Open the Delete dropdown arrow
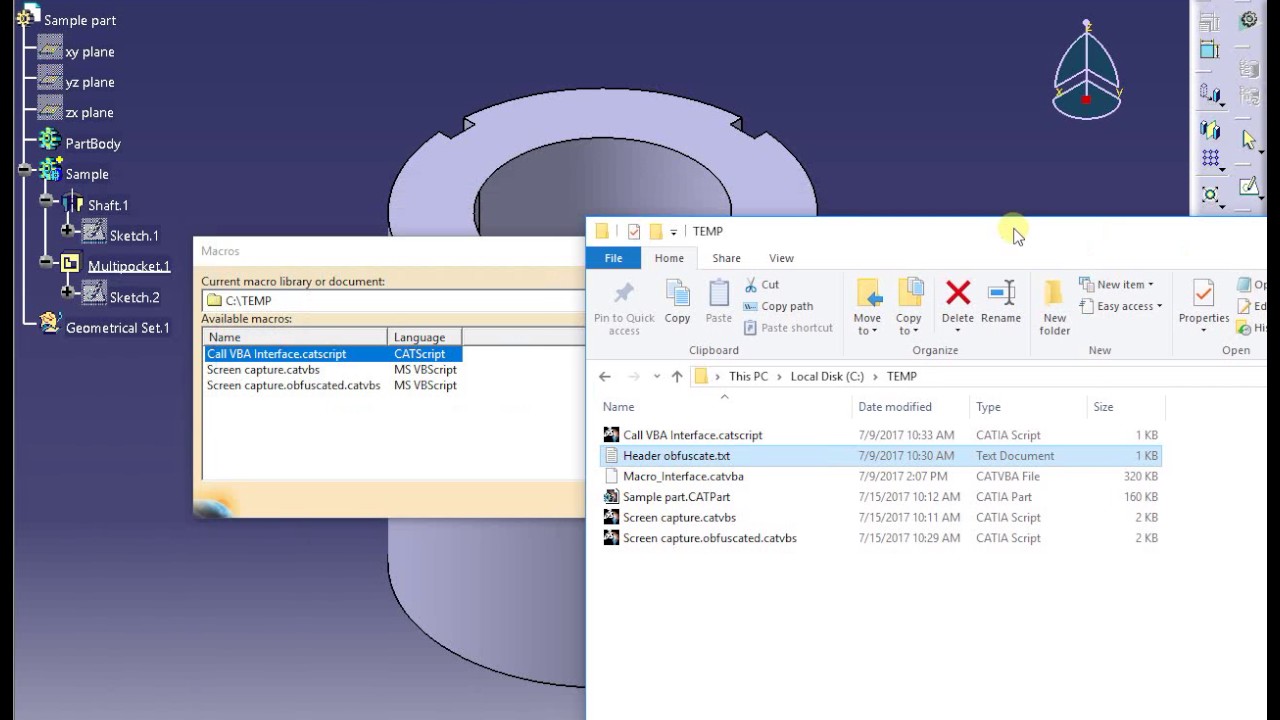 [x=957, y=331]
